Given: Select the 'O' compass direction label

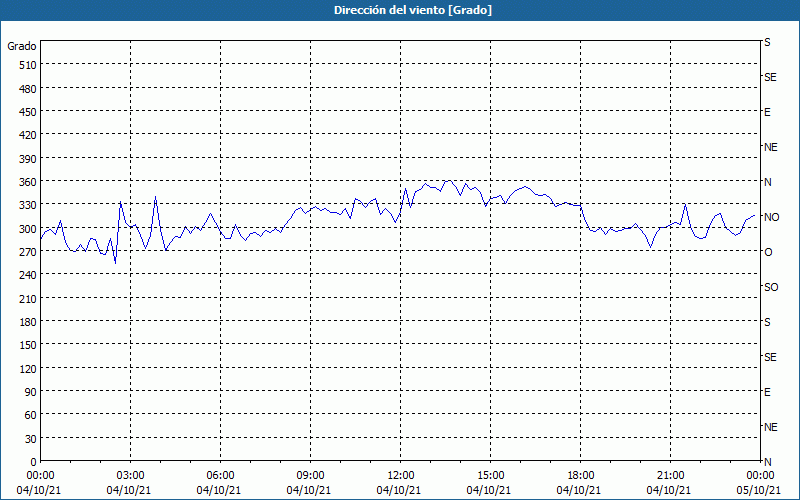Looking at the screenshot, I should point(768,252).
